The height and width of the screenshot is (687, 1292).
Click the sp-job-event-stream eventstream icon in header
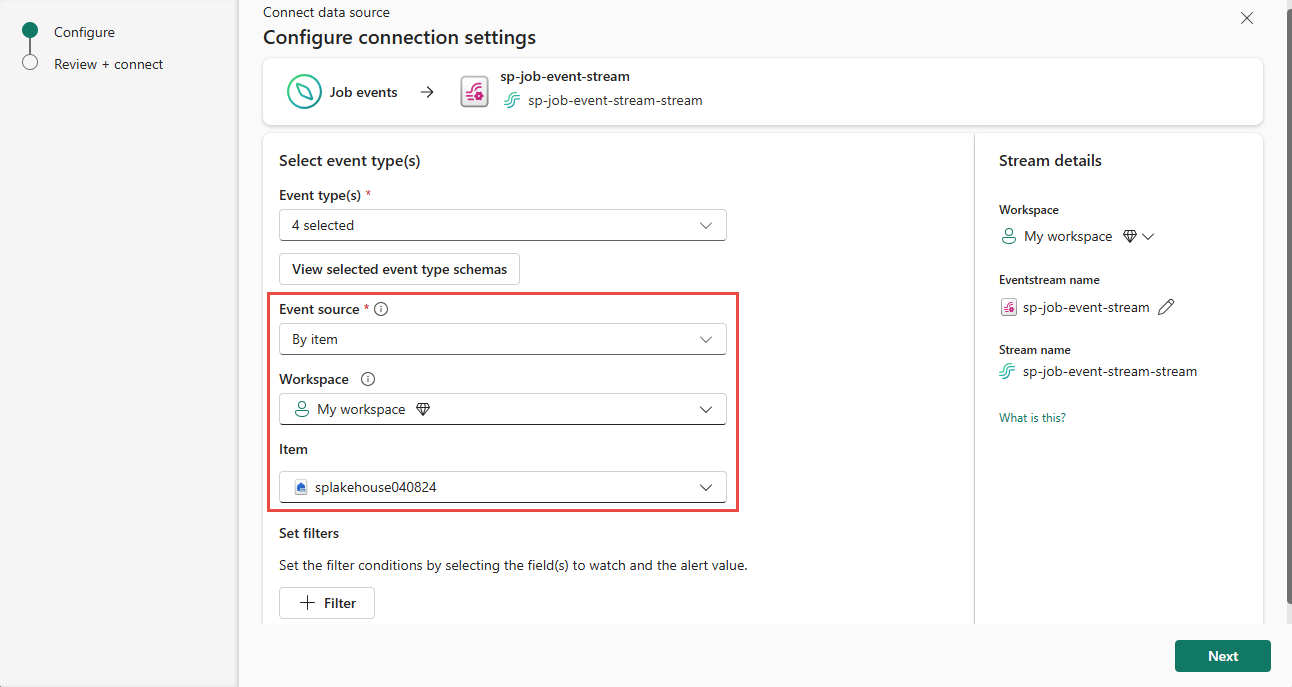tap(474, 92)
